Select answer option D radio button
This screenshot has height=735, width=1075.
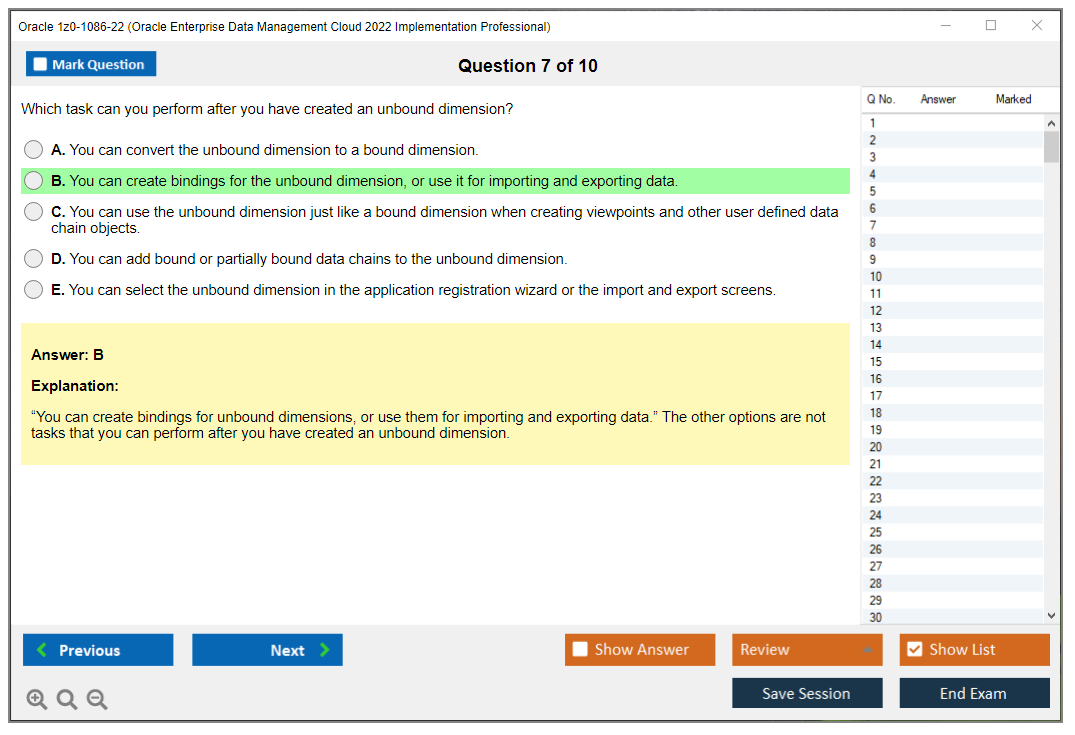(x=33, y=258)
